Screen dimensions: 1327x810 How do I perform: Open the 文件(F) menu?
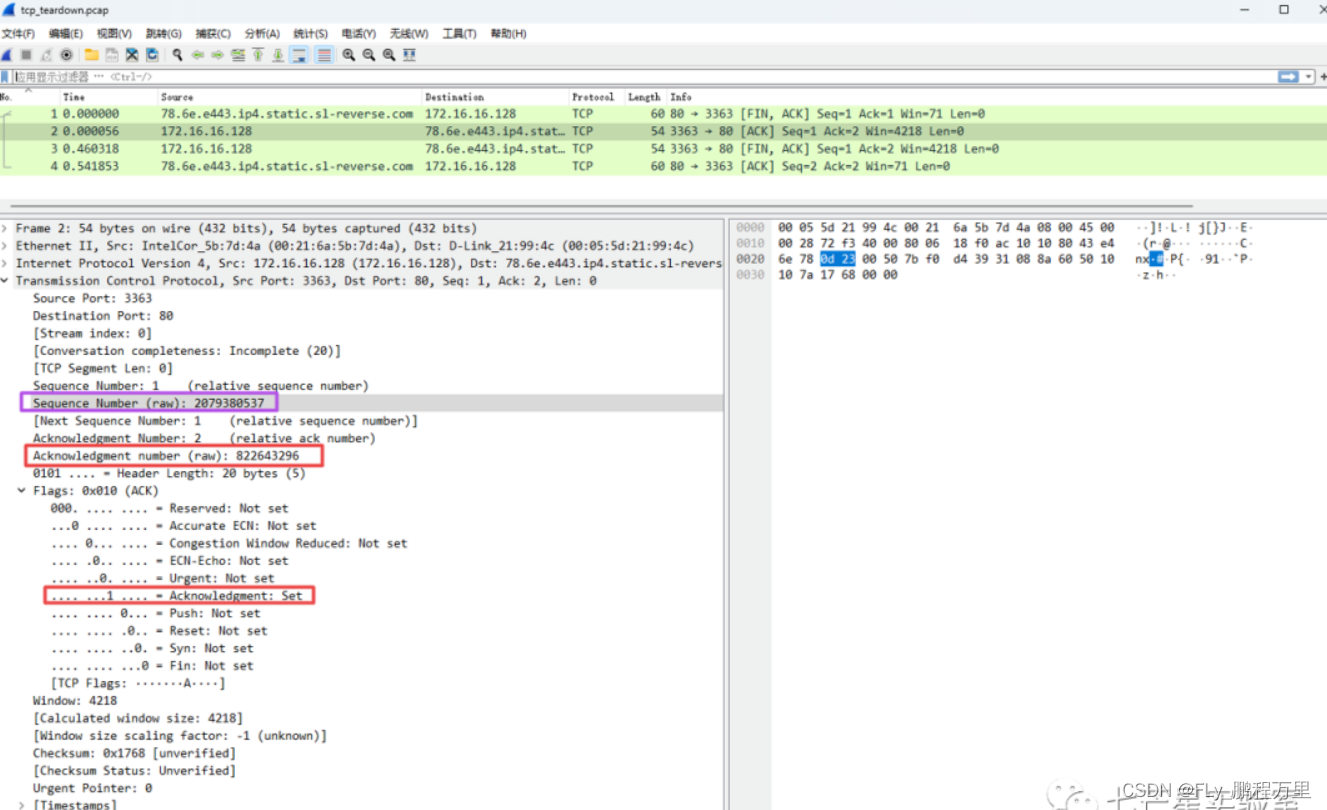[x=18, y=34]
